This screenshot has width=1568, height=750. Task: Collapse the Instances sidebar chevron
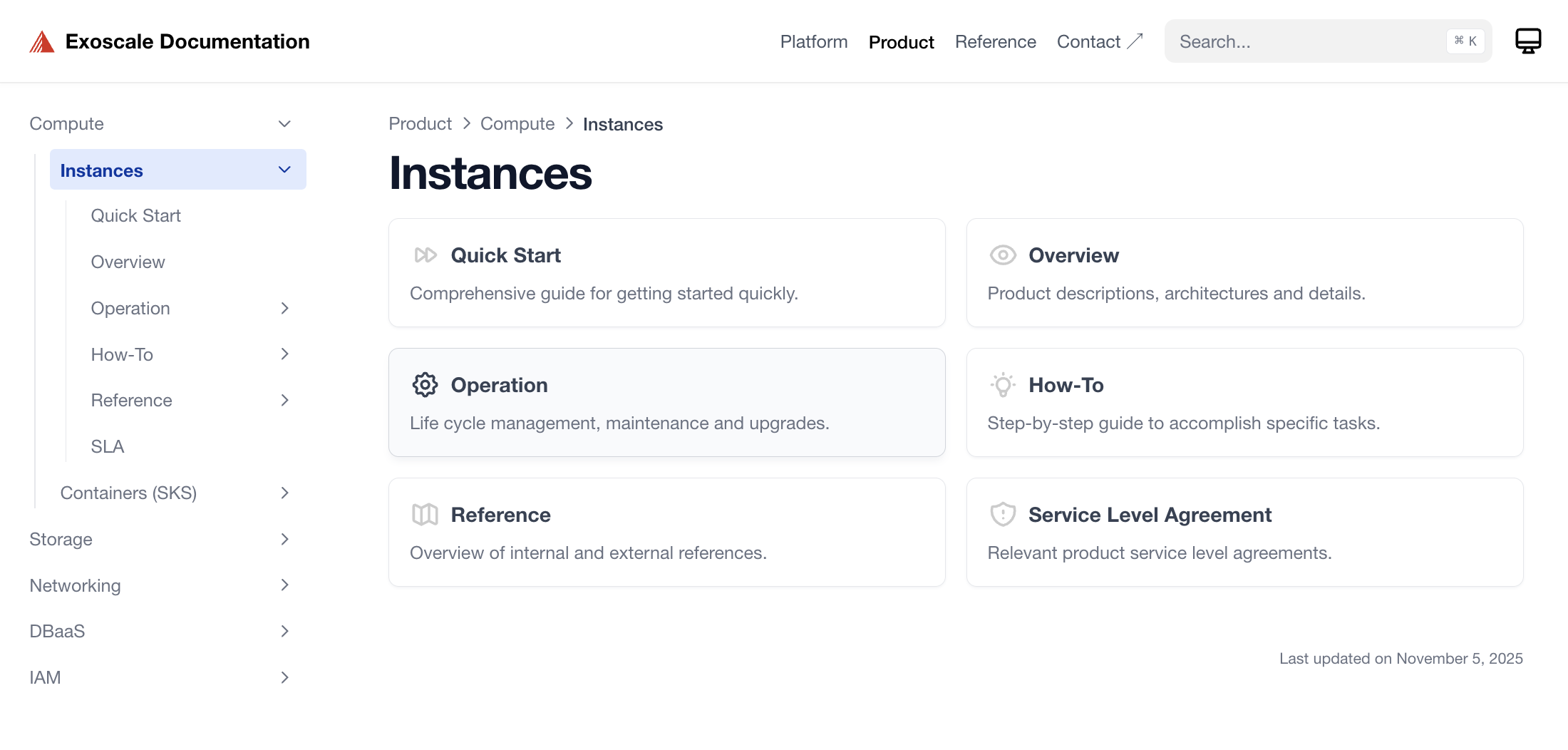[284, 170]
